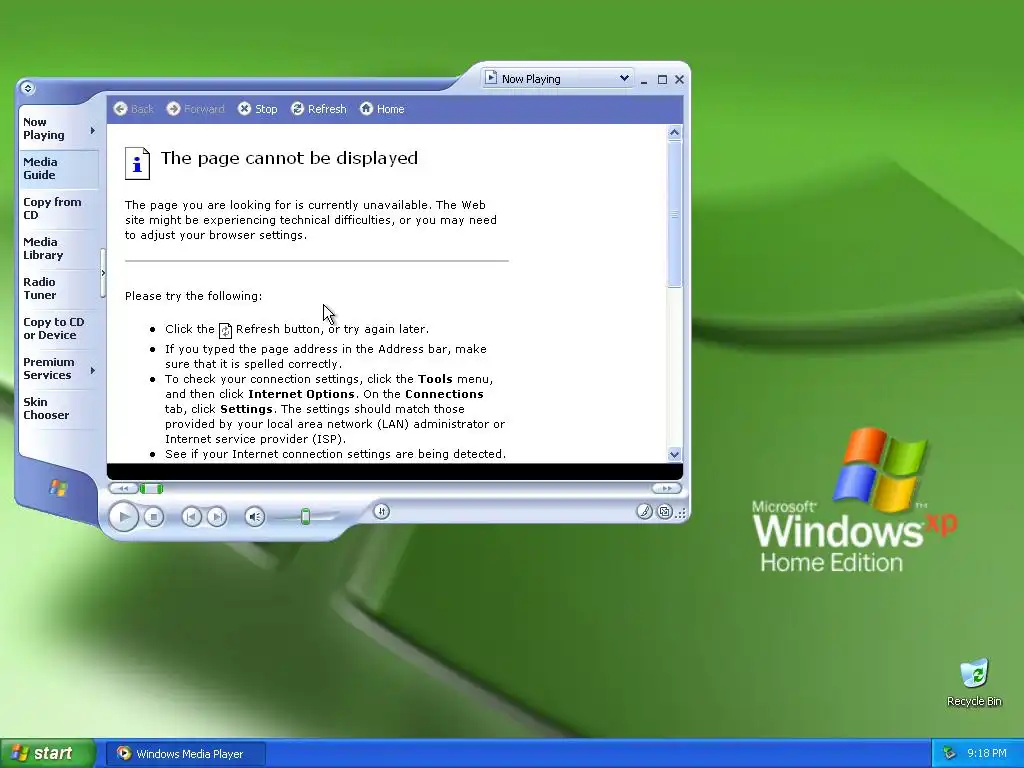Open the Recycle Bin desktop icon
This screenshot has width=1024, height=768.
(x=974, y=682)
